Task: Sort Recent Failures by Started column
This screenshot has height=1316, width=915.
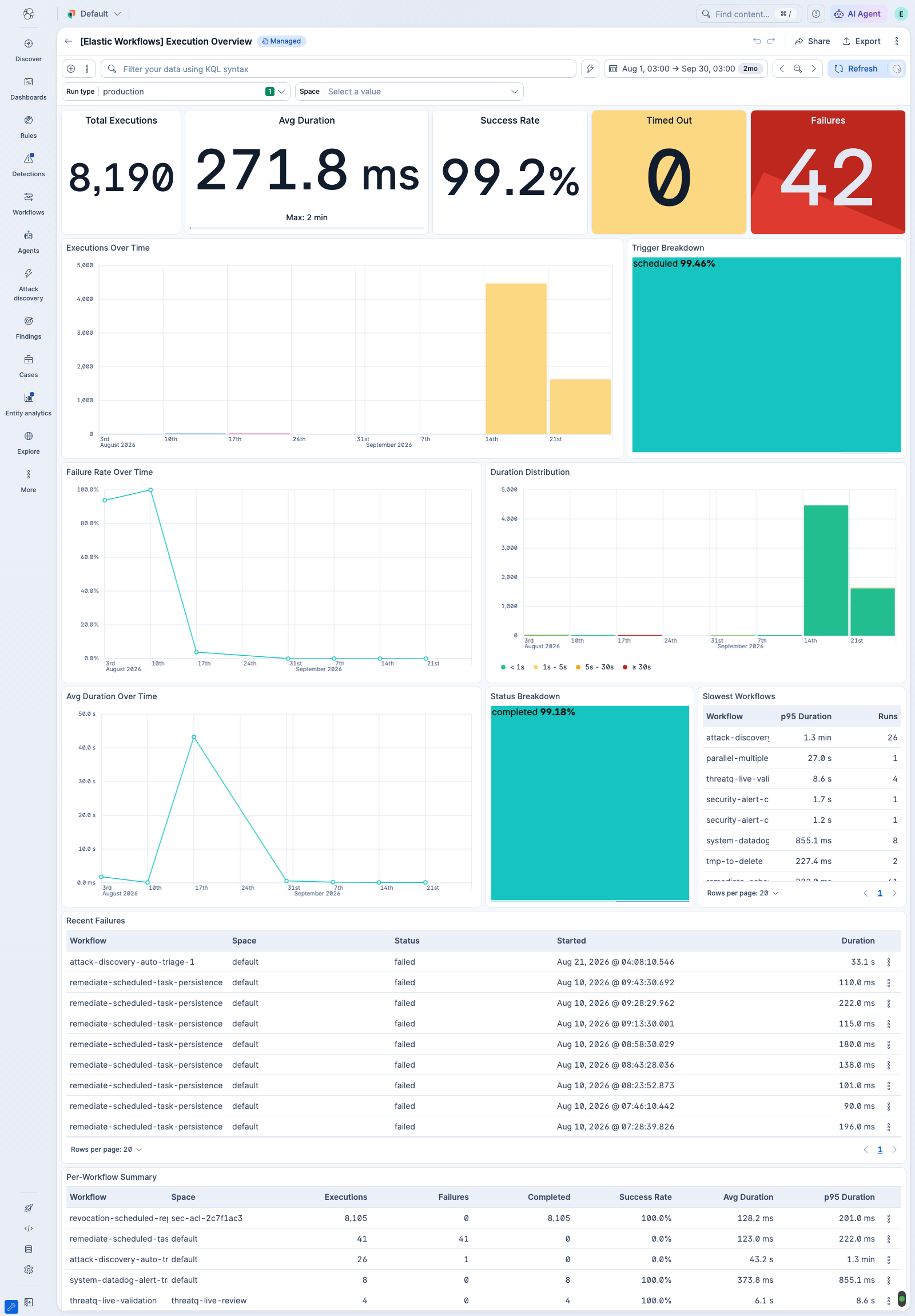Action: point(571,941)
